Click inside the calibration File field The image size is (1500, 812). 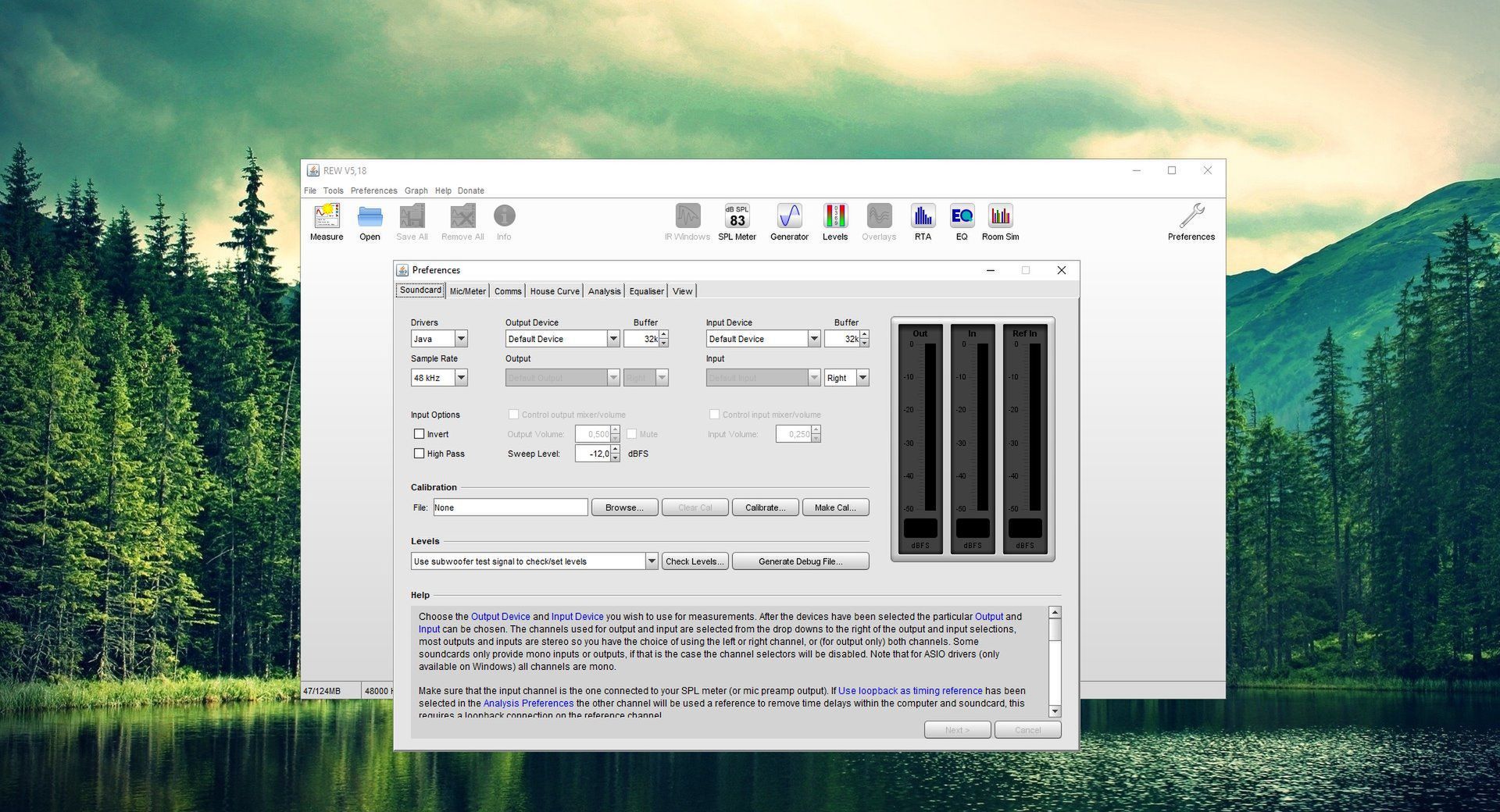510,507
